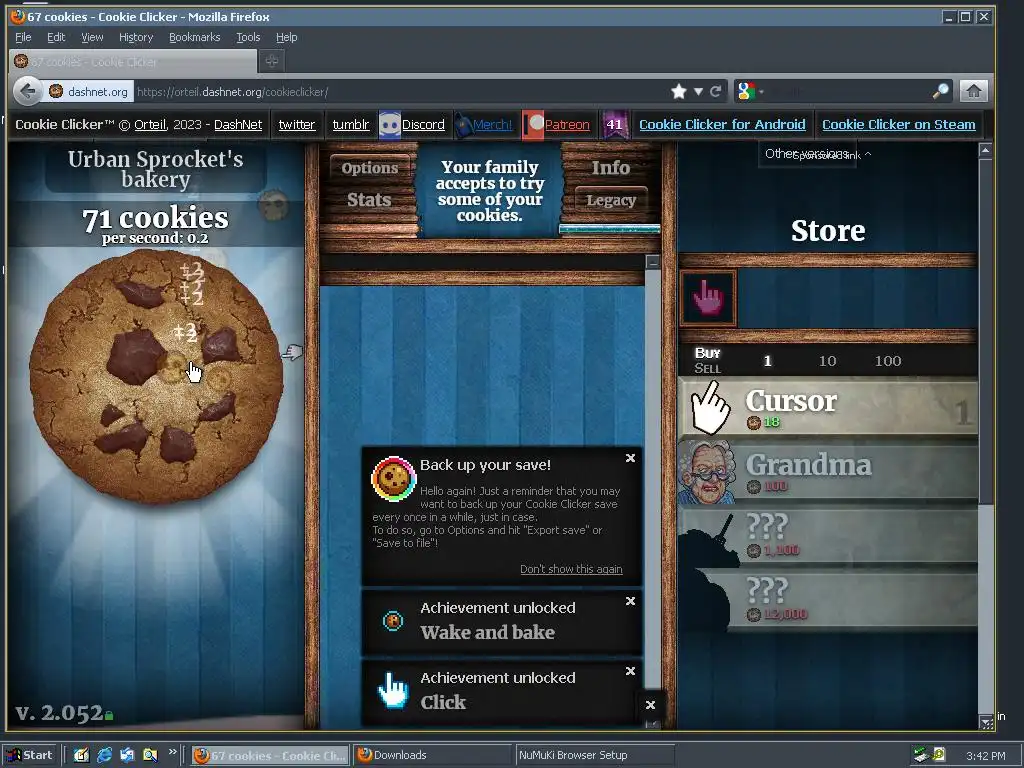1024x768 pixels.
Task: Open the Legacy ascension button
Action: point(611,200)
